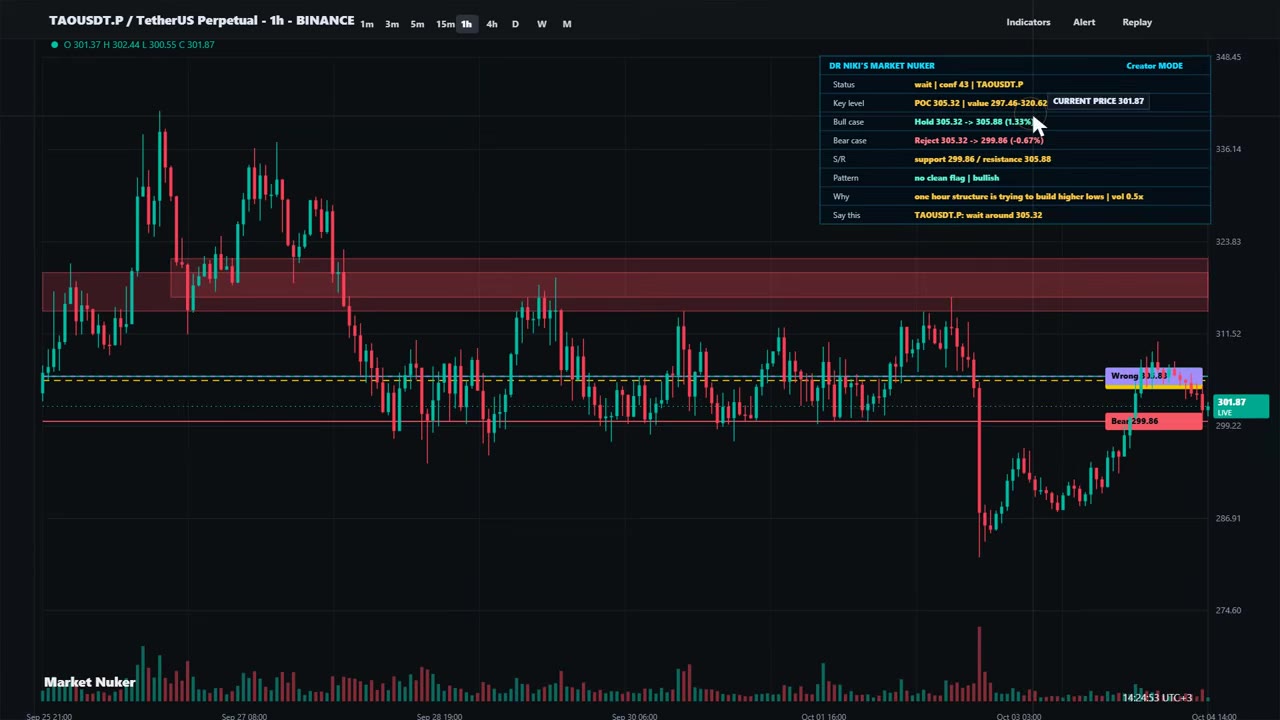Viewport: 1280px width, 720px height.
Task: Click the 274.60 price axis label
Action: click(x=1228, y=610)
